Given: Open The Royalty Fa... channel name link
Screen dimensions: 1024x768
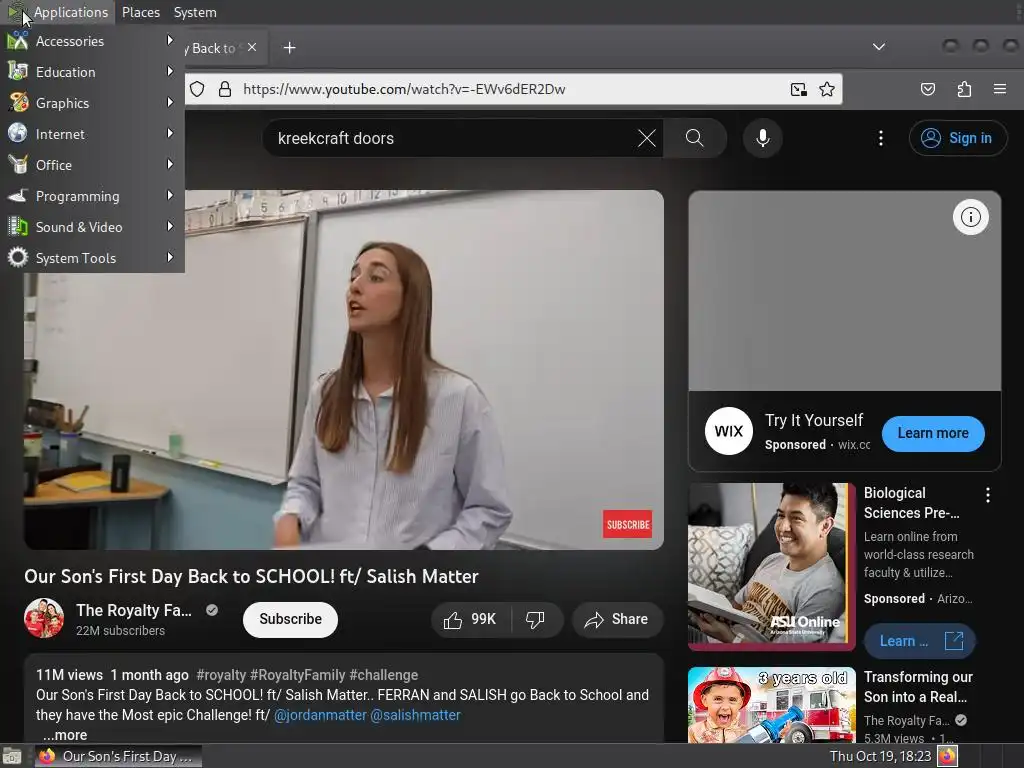Looking at the screenshot, I should click(134, 610).
